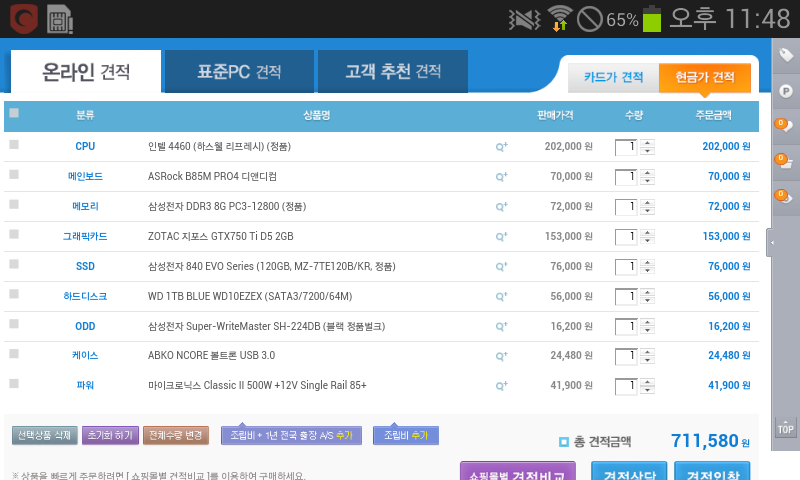The image size is (800, 480).
Task: Select 현금가 견적 price mode
Action: point(705,78)
